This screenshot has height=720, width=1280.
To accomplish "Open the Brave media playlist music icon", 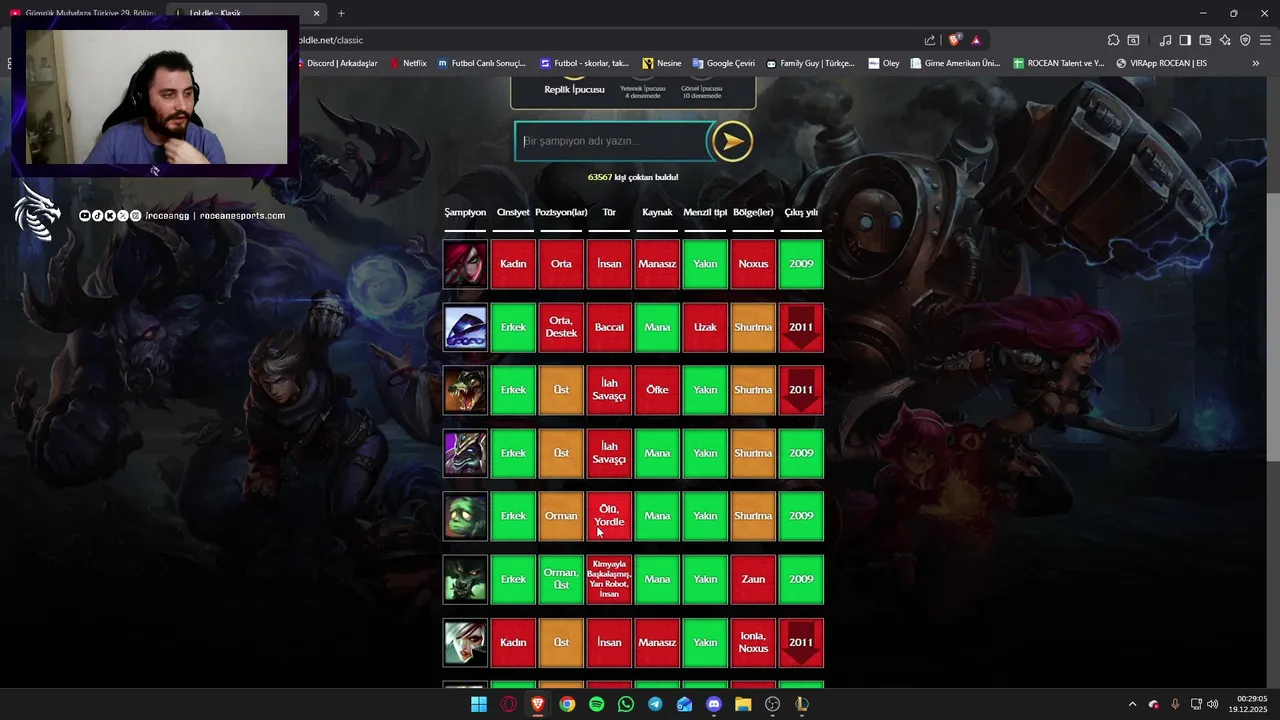I will tap(1165, 40).
